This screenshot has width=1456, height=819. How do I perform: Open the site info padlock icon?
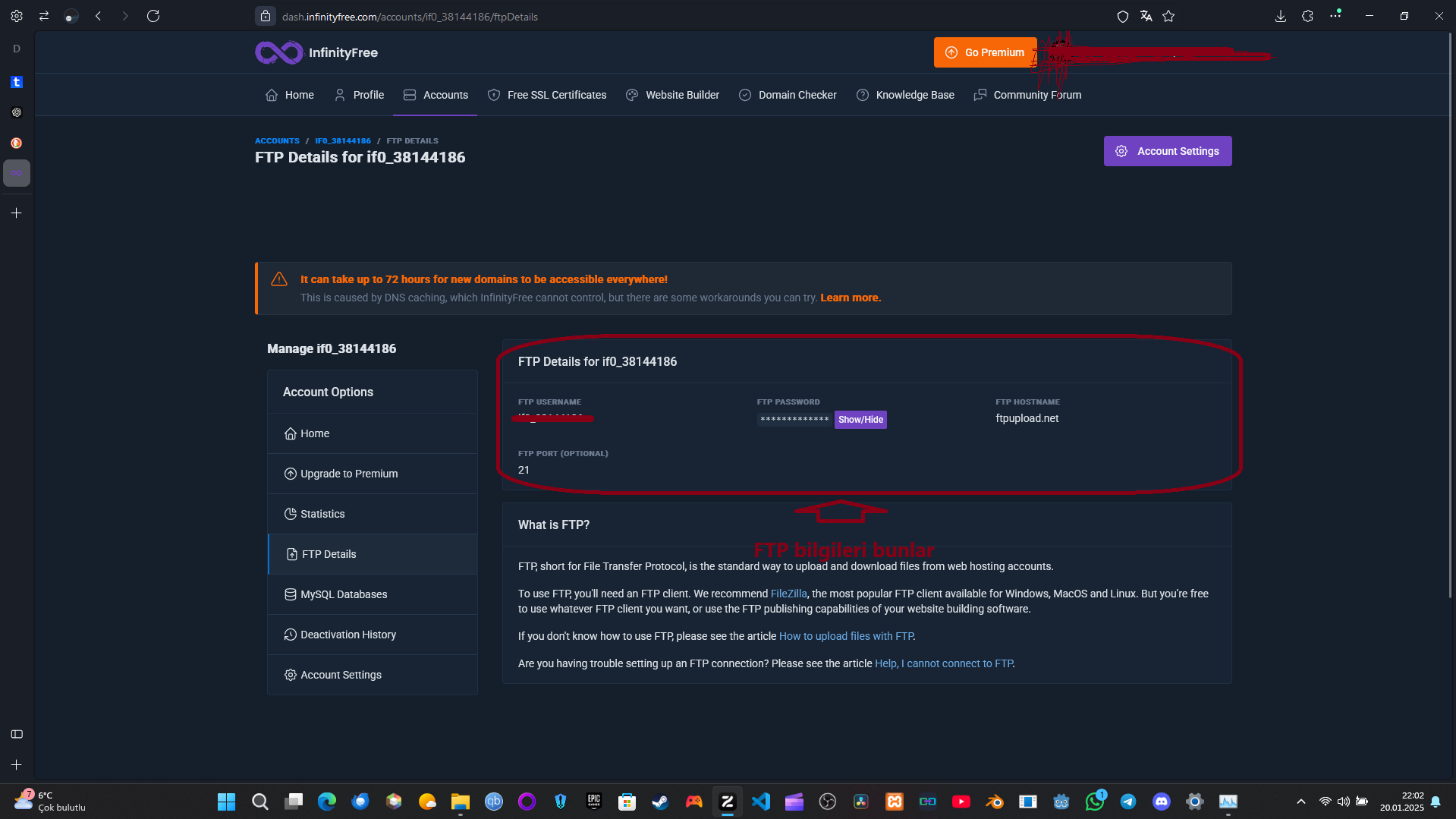click(x=266, y=16)
